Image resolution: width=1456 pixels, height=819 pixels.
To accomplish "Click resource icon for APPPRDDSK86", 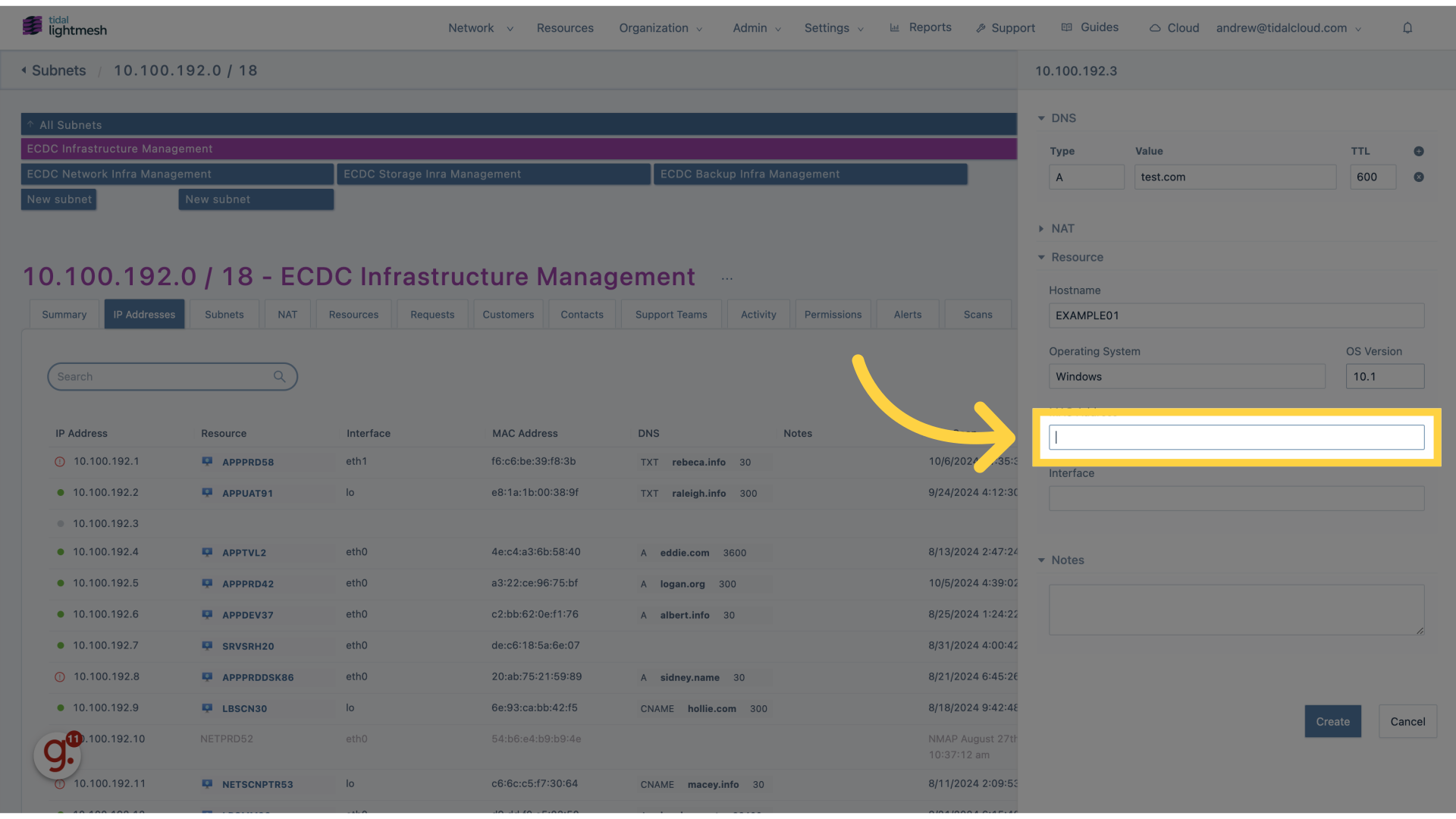I will 207,676.
